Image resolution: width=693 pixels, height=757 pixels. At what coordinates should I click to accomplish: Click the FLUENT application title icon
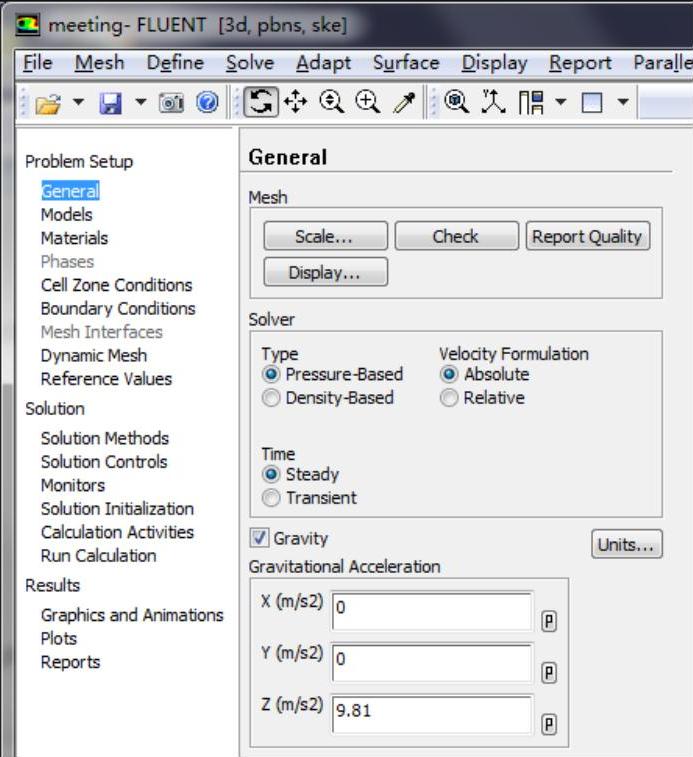(27, 25)
